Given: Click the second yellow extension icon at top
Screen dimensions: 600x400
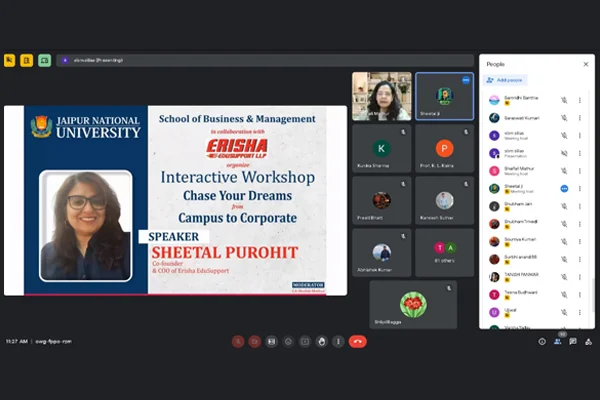Looking at the screenshot, I should [x=26, y=60].
